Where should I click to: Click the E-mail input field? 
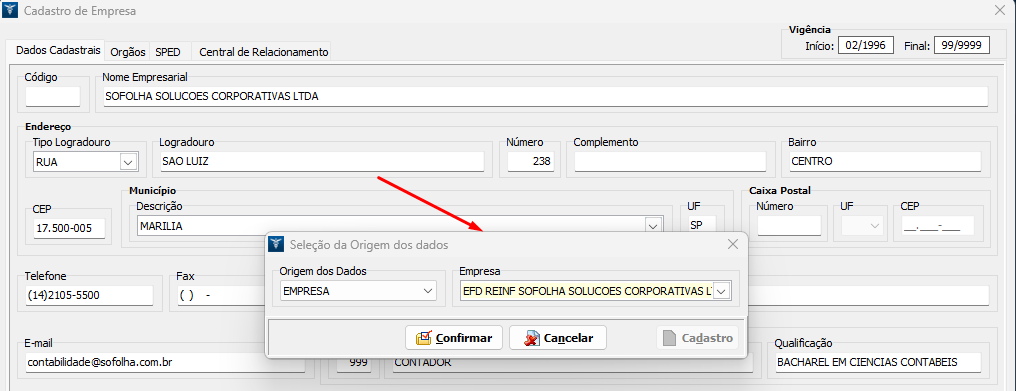tap(165, 362)
